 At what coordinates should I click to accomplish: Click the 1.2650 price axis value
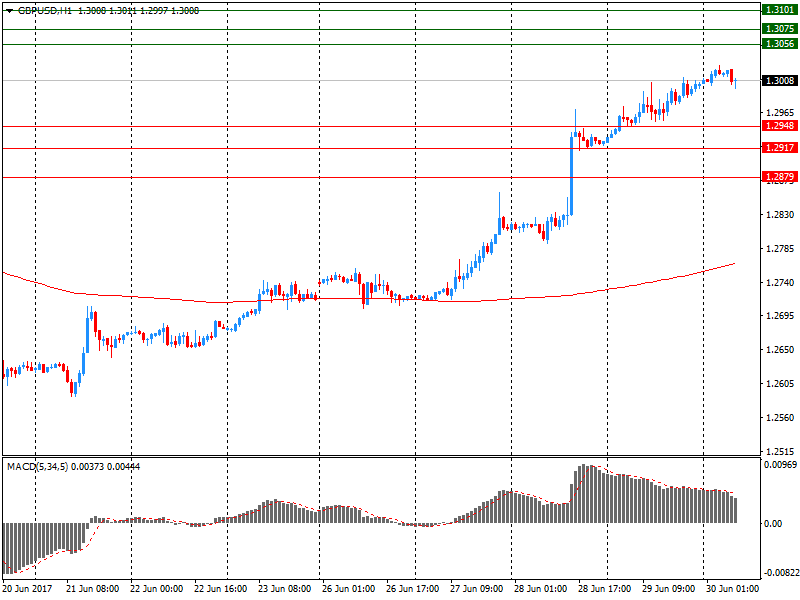(780, 349)
